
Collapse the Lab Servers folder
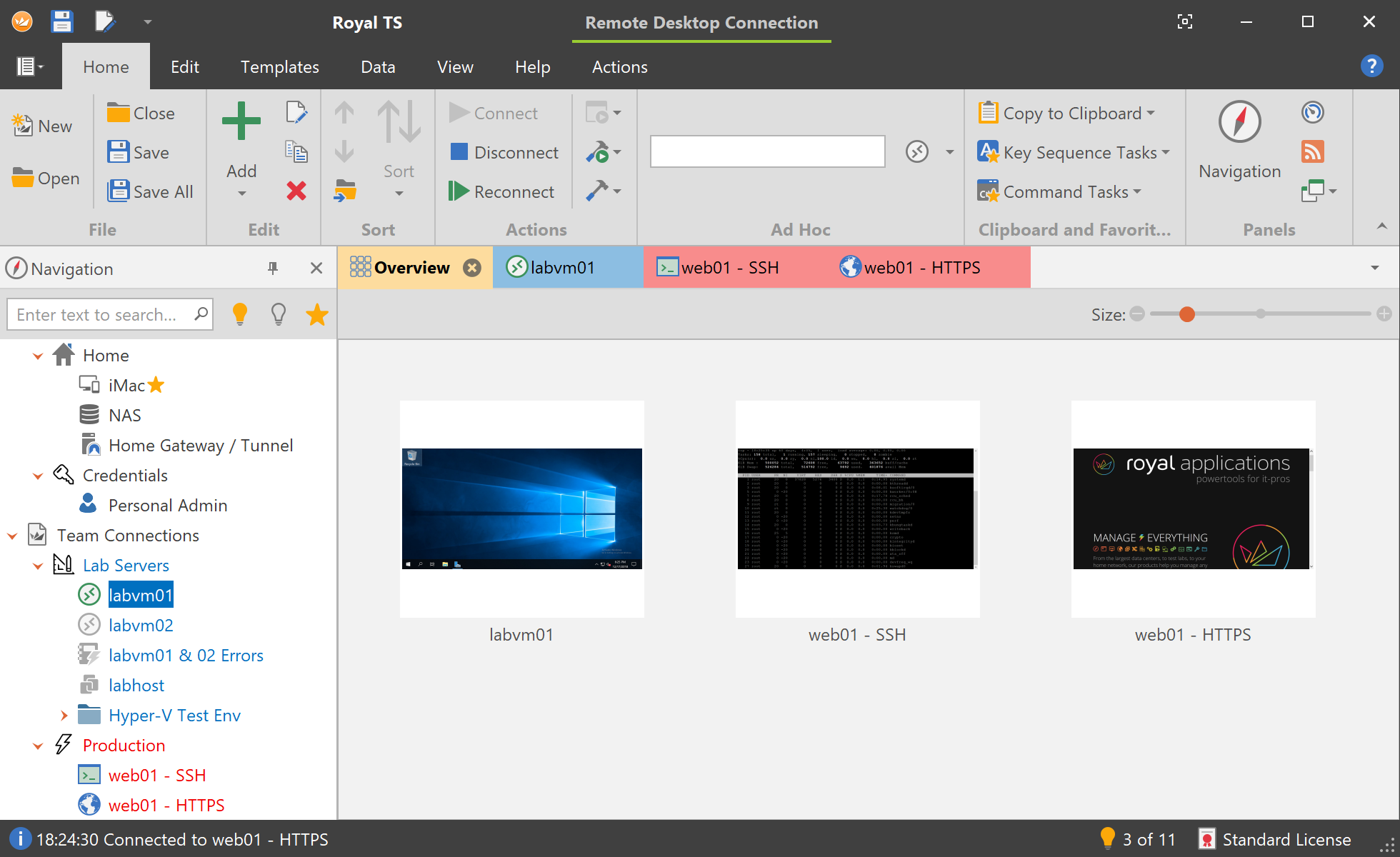click(x=38, y=566)
